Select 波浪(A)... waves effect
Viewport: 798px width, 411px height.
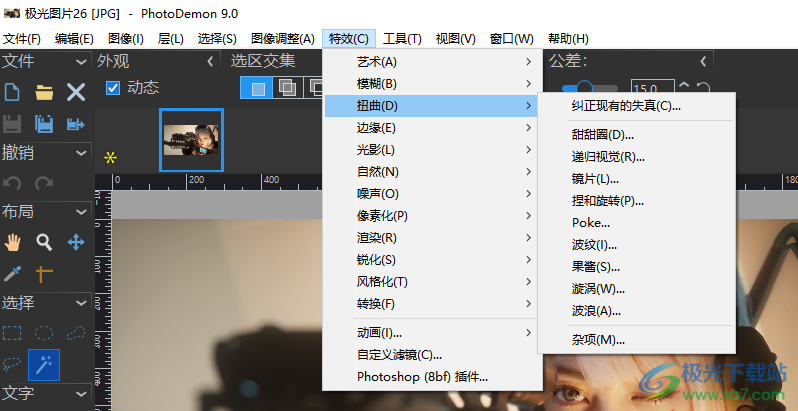[x=636, y=311]
